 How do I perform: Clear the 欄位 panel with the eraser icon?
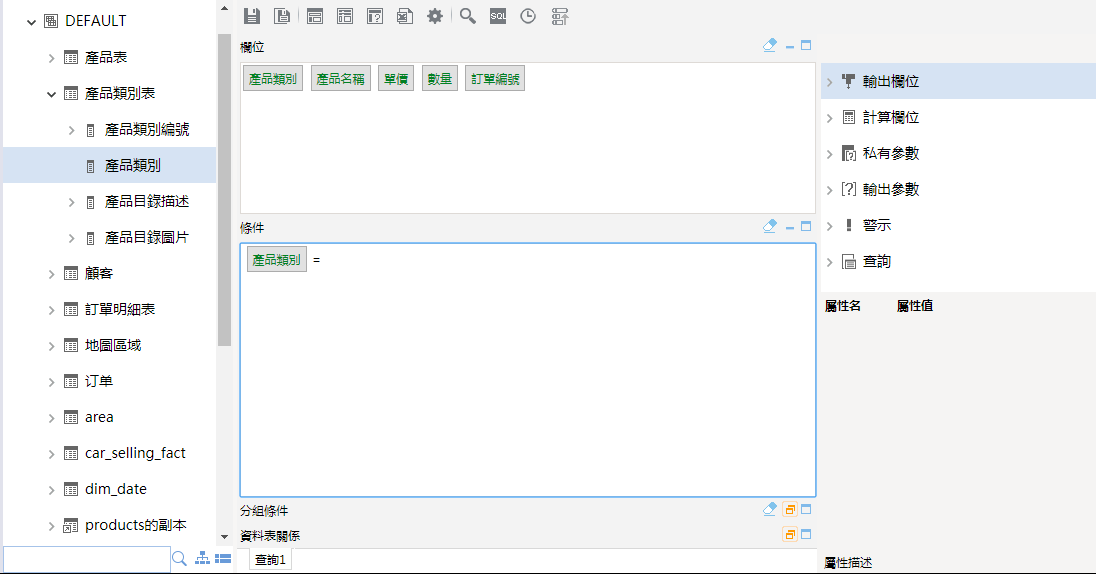769,45
